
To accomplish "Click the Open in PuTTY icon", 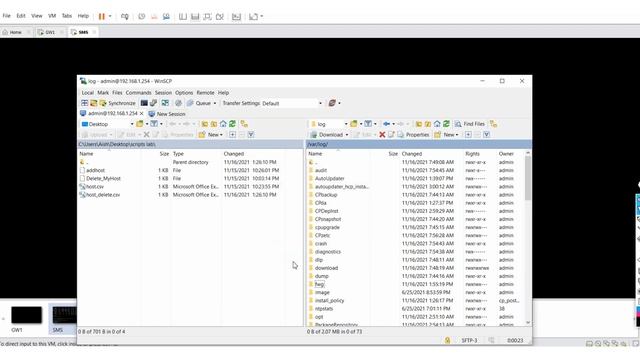I will tap(153, 103).
